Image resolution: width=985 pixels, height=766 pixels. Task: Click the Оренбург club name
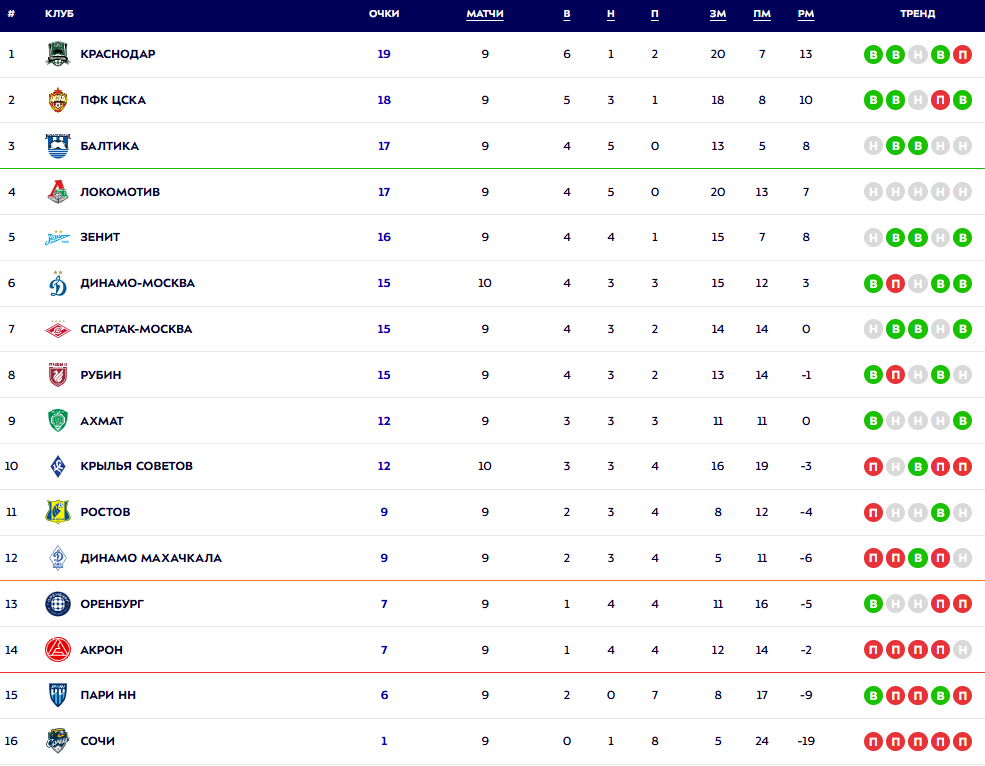pos(112,604)
